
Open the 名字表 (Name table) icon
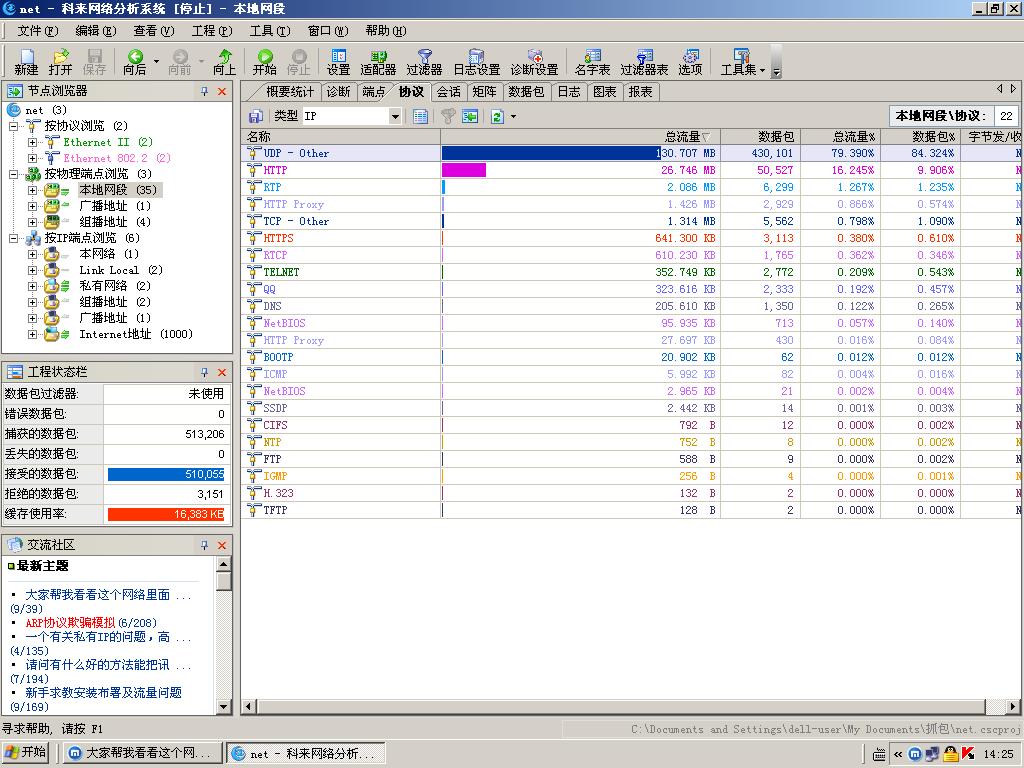pyautogui.click(x=592, y=62)
